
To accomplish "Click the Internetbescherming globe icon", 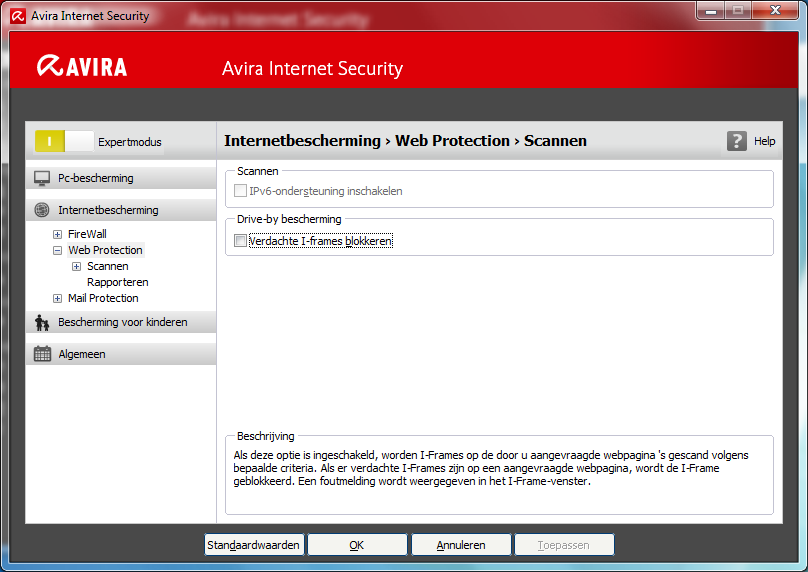I will click(x=42, y=210).
